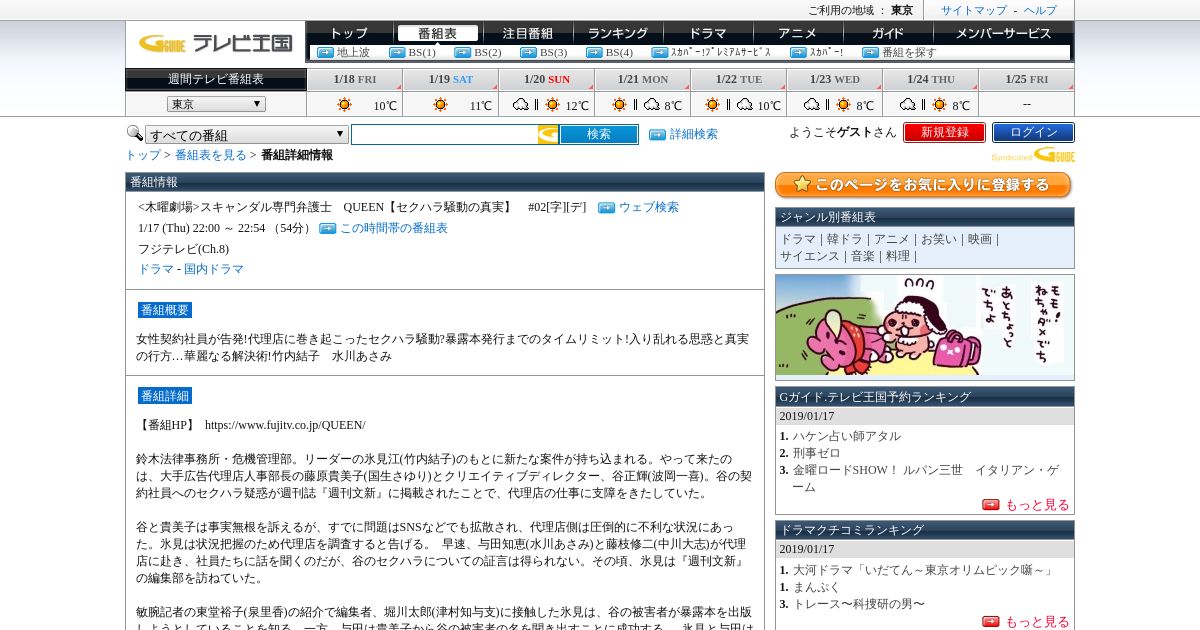Select the BS(2) sub-menu link
The image size is (1200, 630).
pyautogui.click(x=488, y=52)
